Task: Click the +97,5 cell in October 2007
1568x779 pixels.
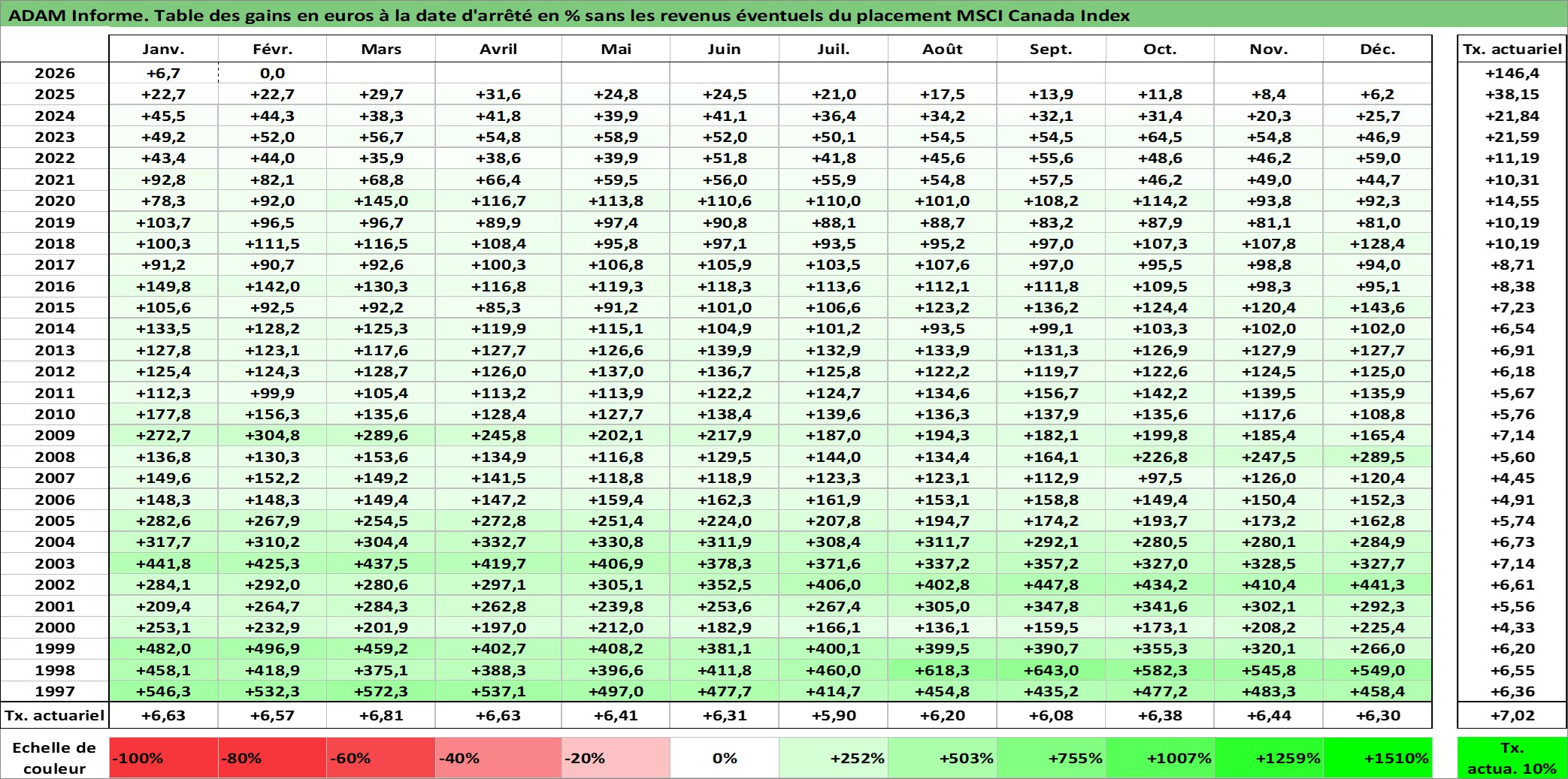Action: tap(1160, 478)
